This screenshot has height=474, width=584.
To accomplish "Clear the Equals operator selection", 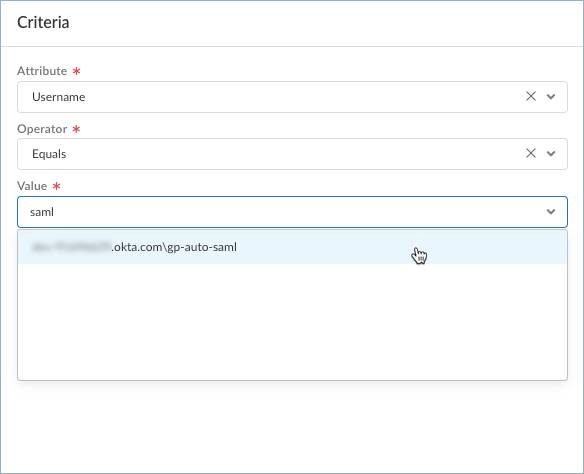I will [x=531, y=153].
